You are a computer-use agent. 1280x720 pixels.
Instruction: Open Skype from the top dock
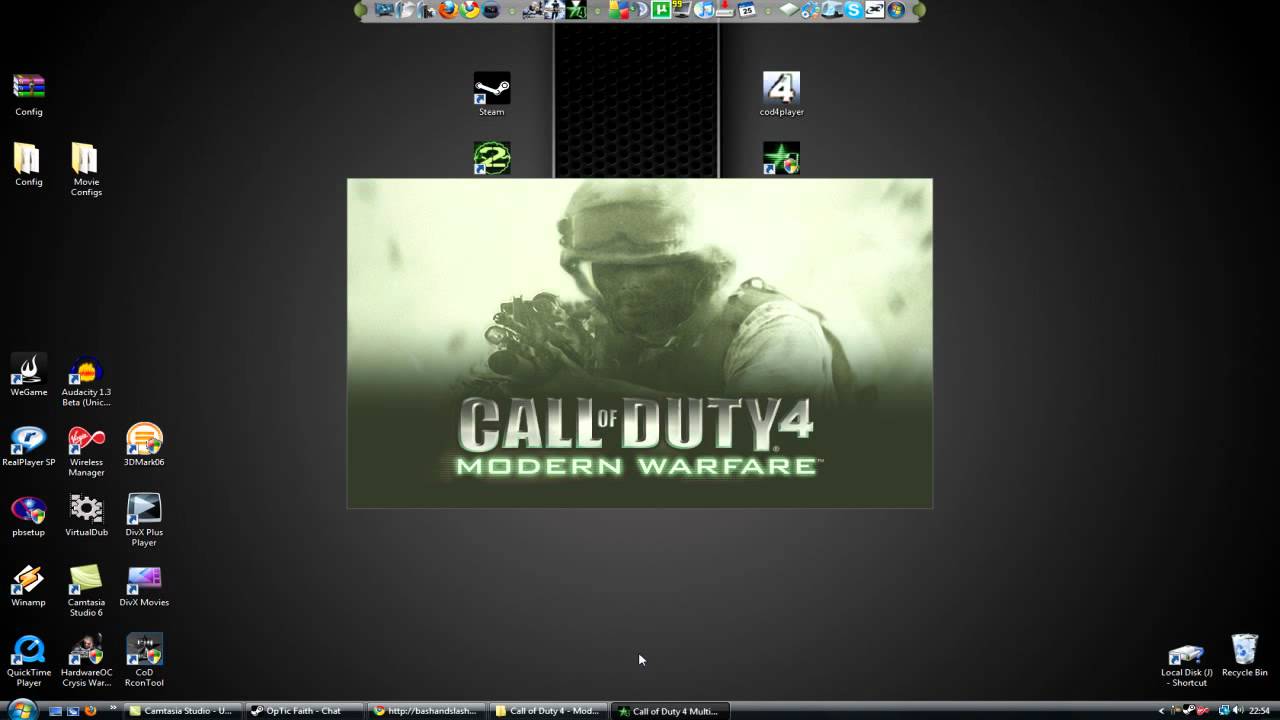coord(853,10)
